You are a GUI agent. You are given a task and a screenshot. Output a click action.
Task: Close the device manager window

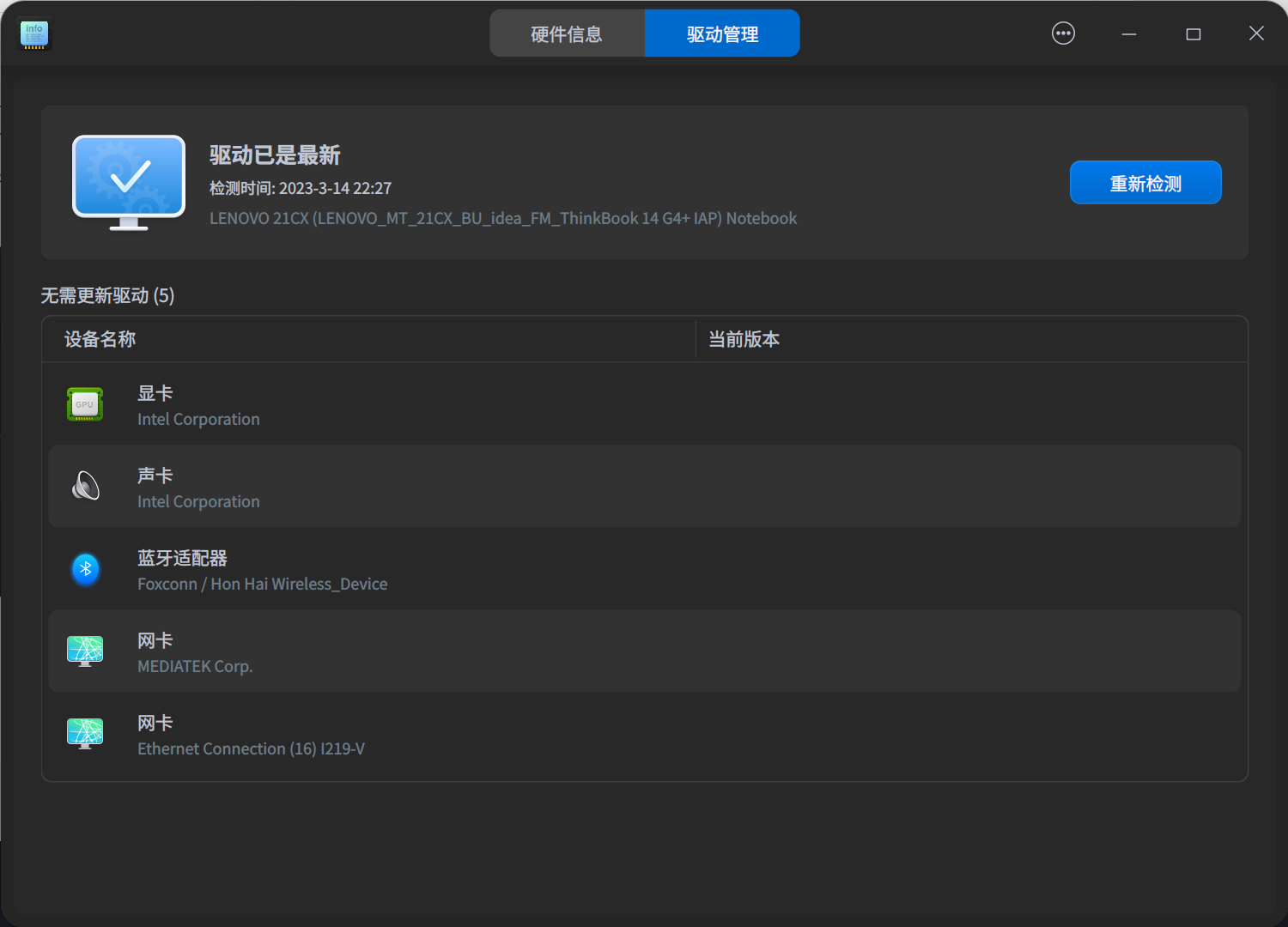[x=1256, y=33]
